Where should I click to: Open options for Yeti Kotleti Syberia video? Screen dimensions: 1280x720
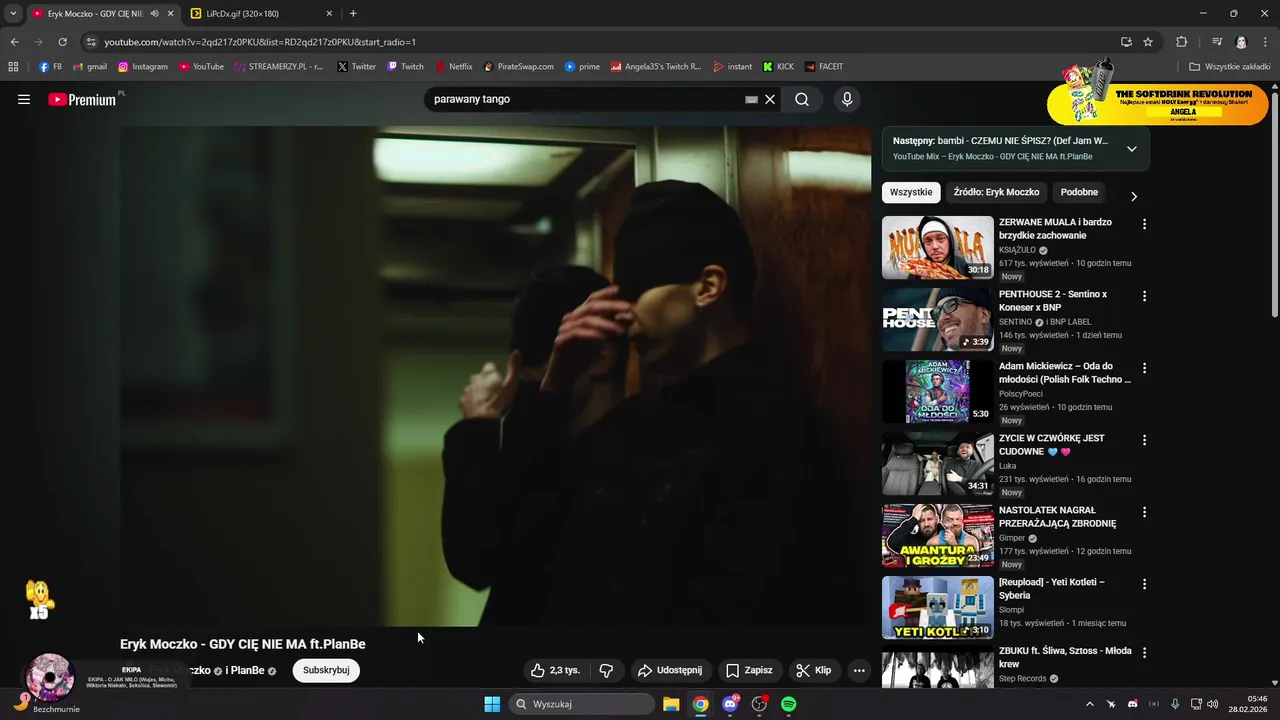click(x=1144, y=584)
